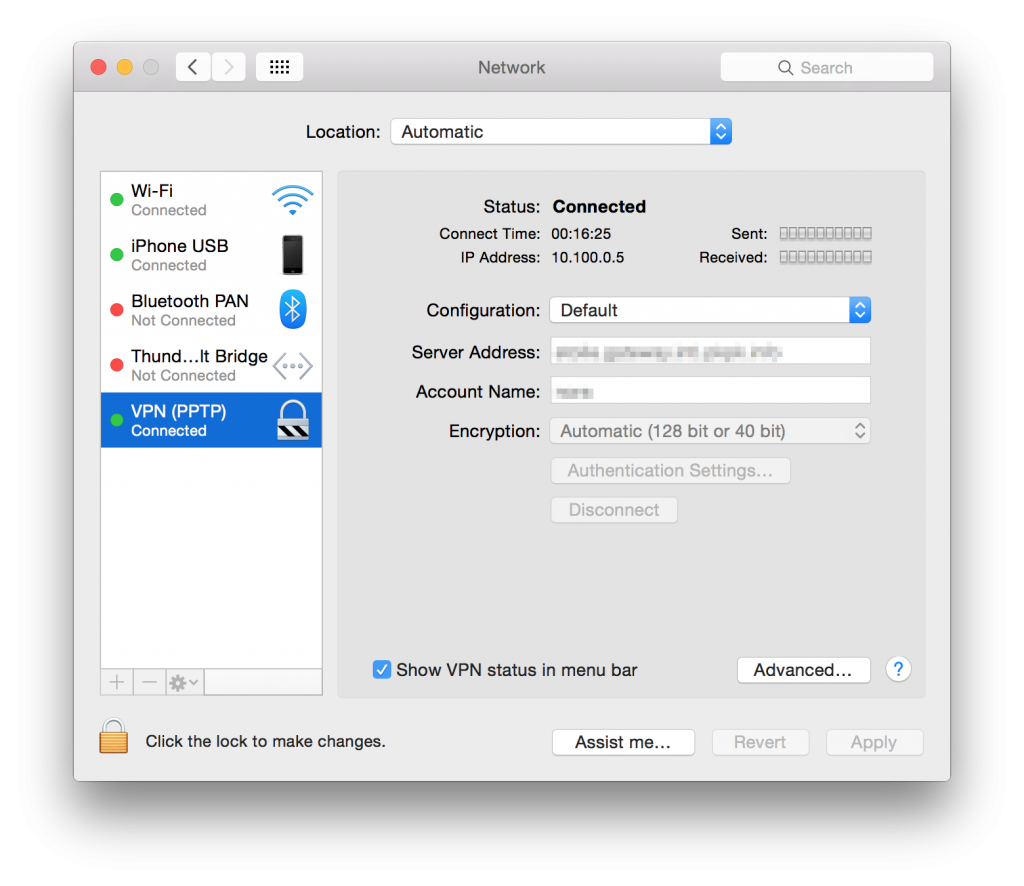This screenshot has width=1024, height=886.
Task: Open the gear action menu
Action: (185, 683)
